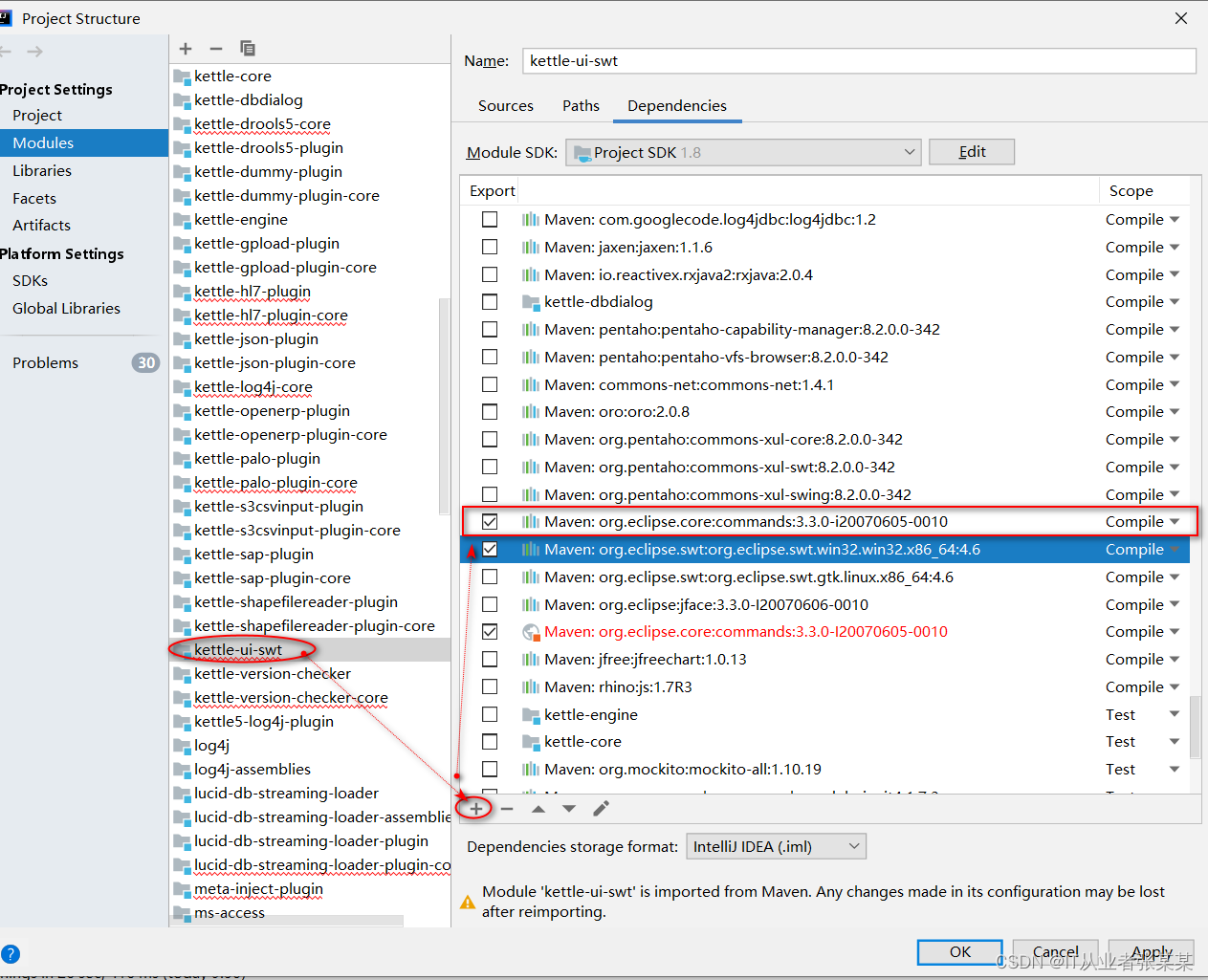Viewport: 1208px width, 980px height.
Task: Click the Apply button
Action: click(x=1152, y=952)
